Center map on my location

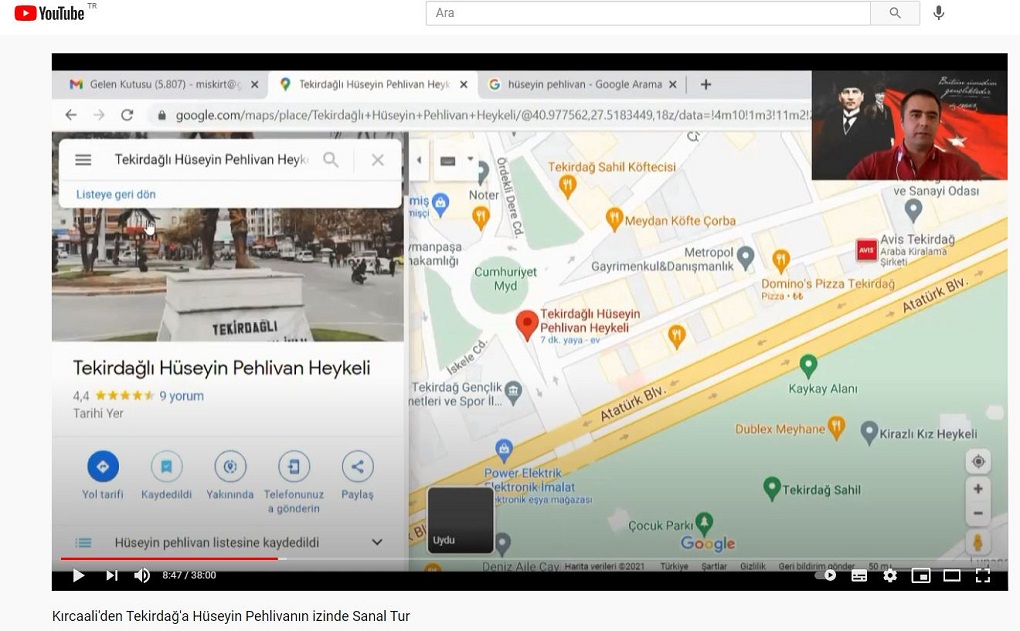[978, 462]
